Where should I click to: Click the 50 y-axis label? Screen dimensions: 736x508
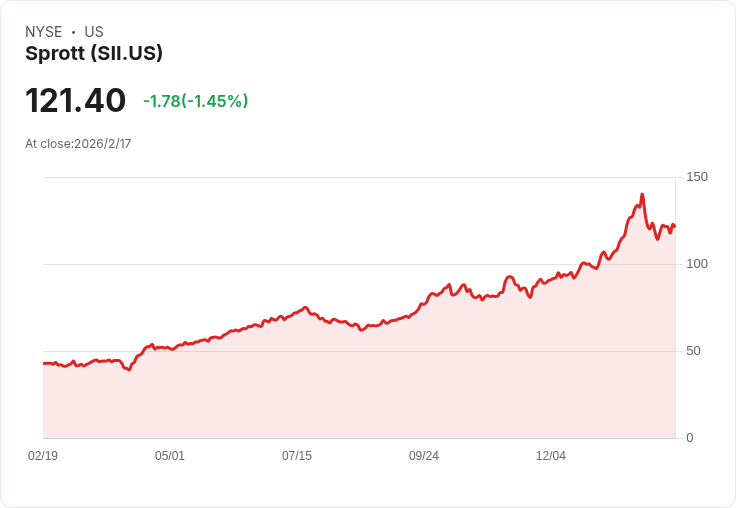click(x=693, y=351)
